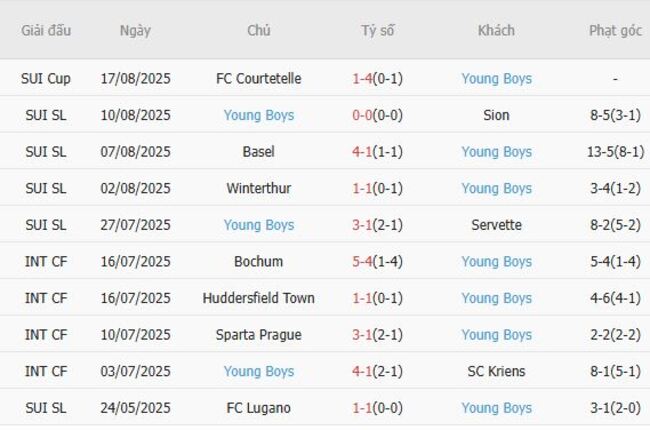Select the Basel home team
This screenshot has width=650, height=430.
click(258, 152)
